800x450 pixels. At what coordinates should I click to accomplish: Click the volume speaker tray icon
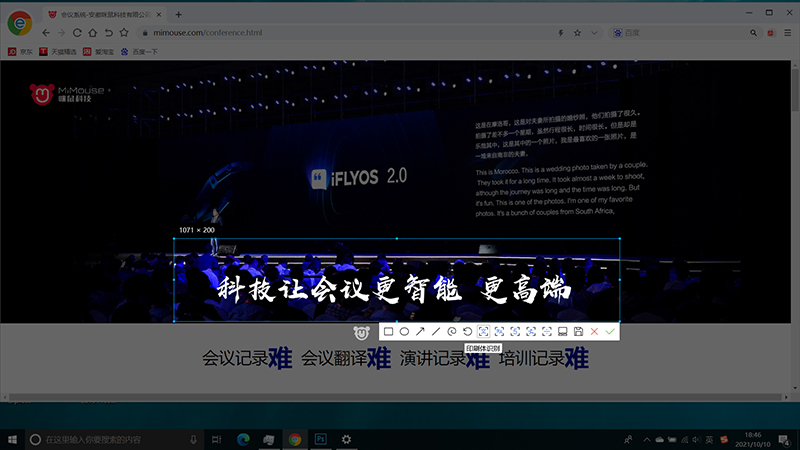[696, 440]
